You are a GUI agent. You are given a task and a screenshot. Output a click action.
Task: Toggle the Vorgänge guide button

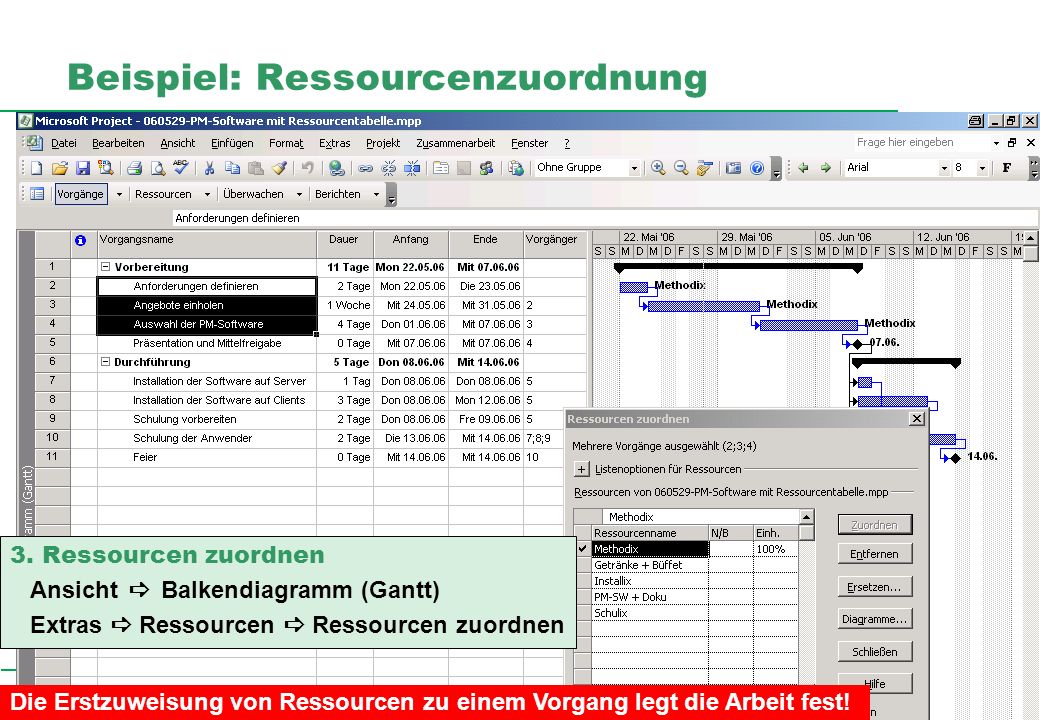80,194
